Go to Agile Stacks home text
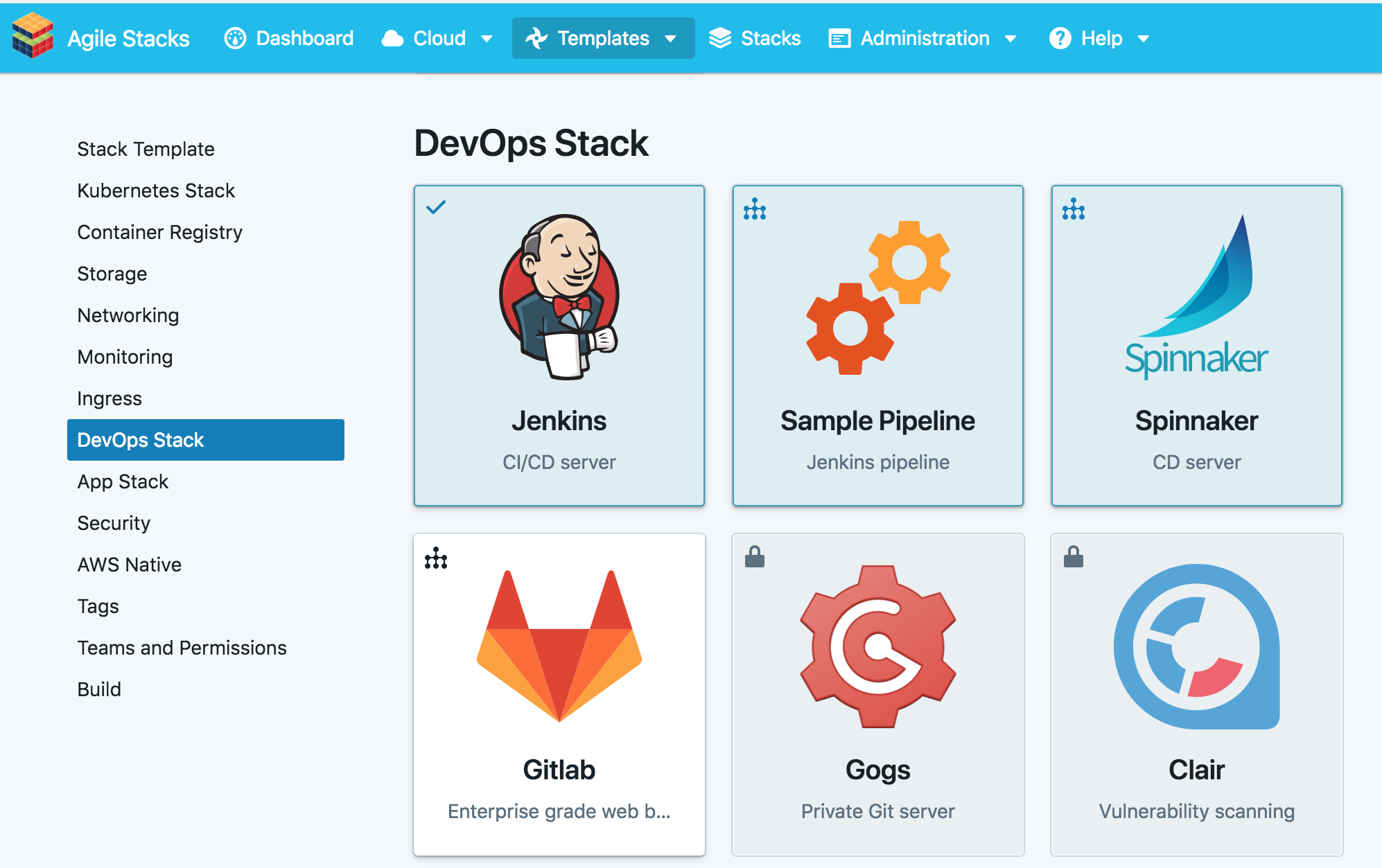 (x=128, y=38)
